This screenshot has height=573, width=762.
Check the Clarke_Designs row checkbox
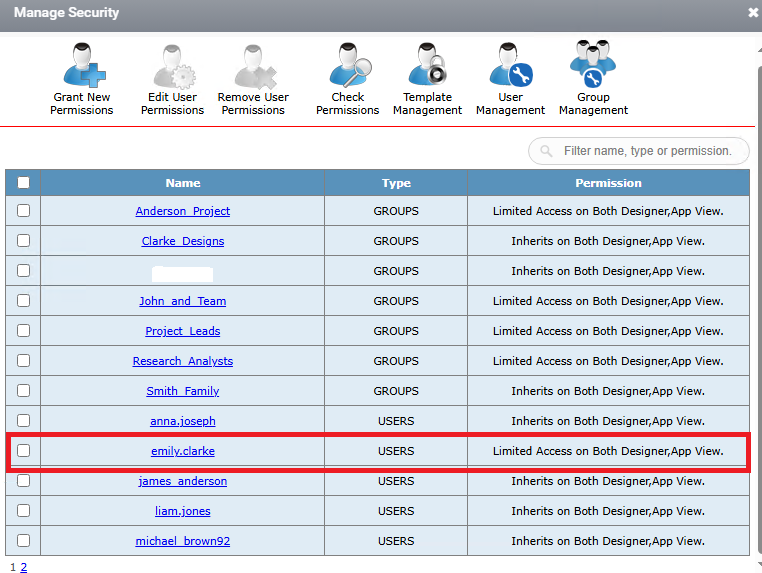coord(23,241)
